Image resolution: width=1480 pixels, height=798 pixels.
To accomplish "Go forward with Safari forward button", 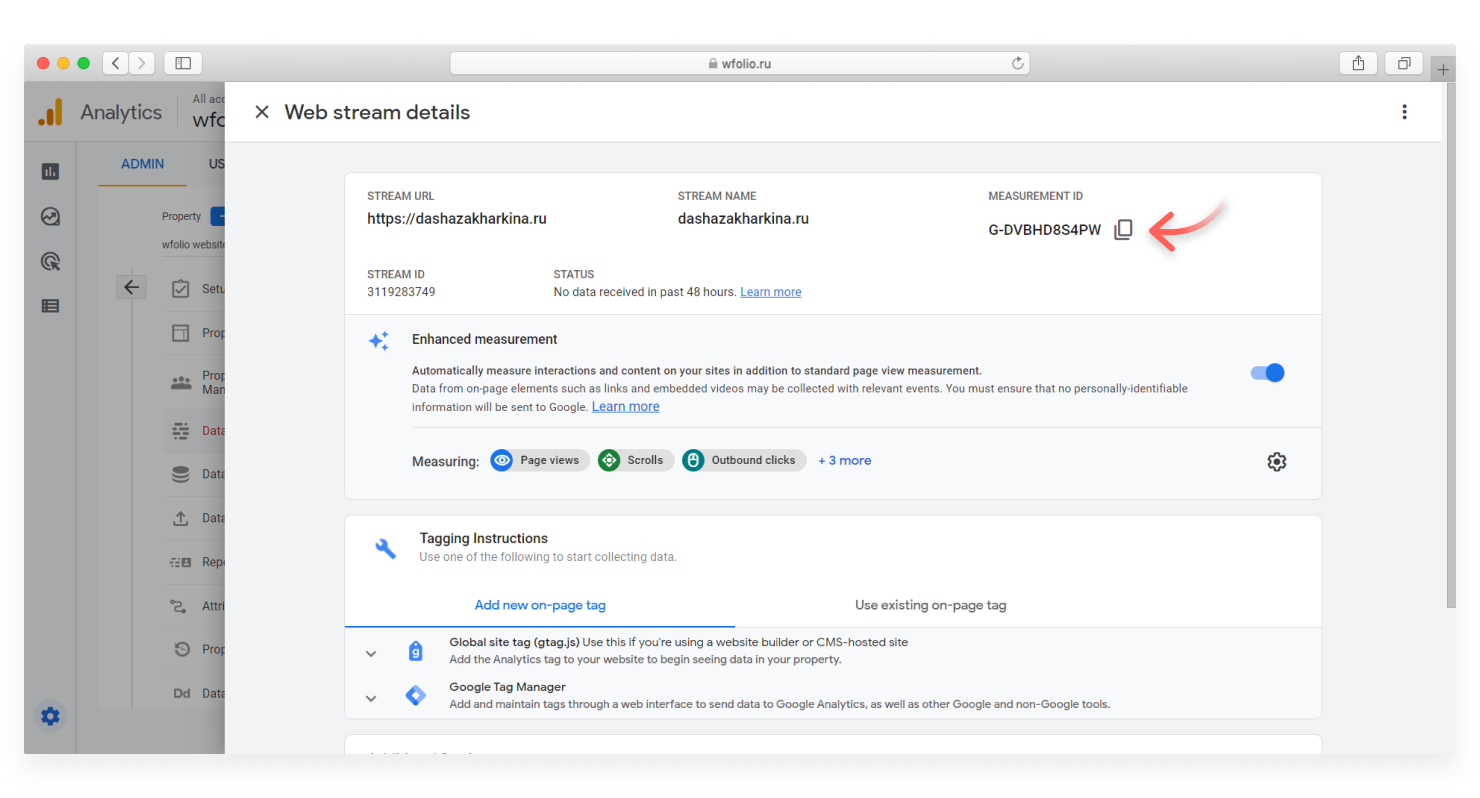I will [x=142, y=63].
